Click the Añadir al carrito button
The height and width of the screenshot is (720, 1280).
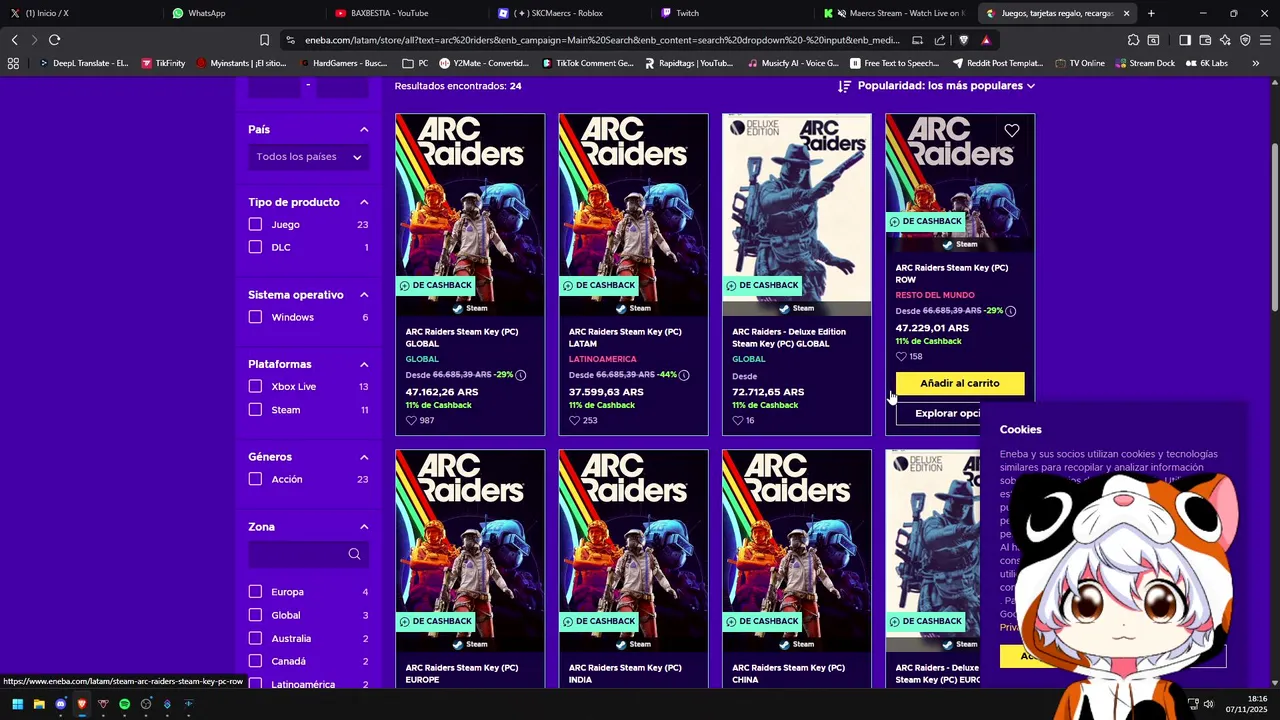tap(960, 383)
